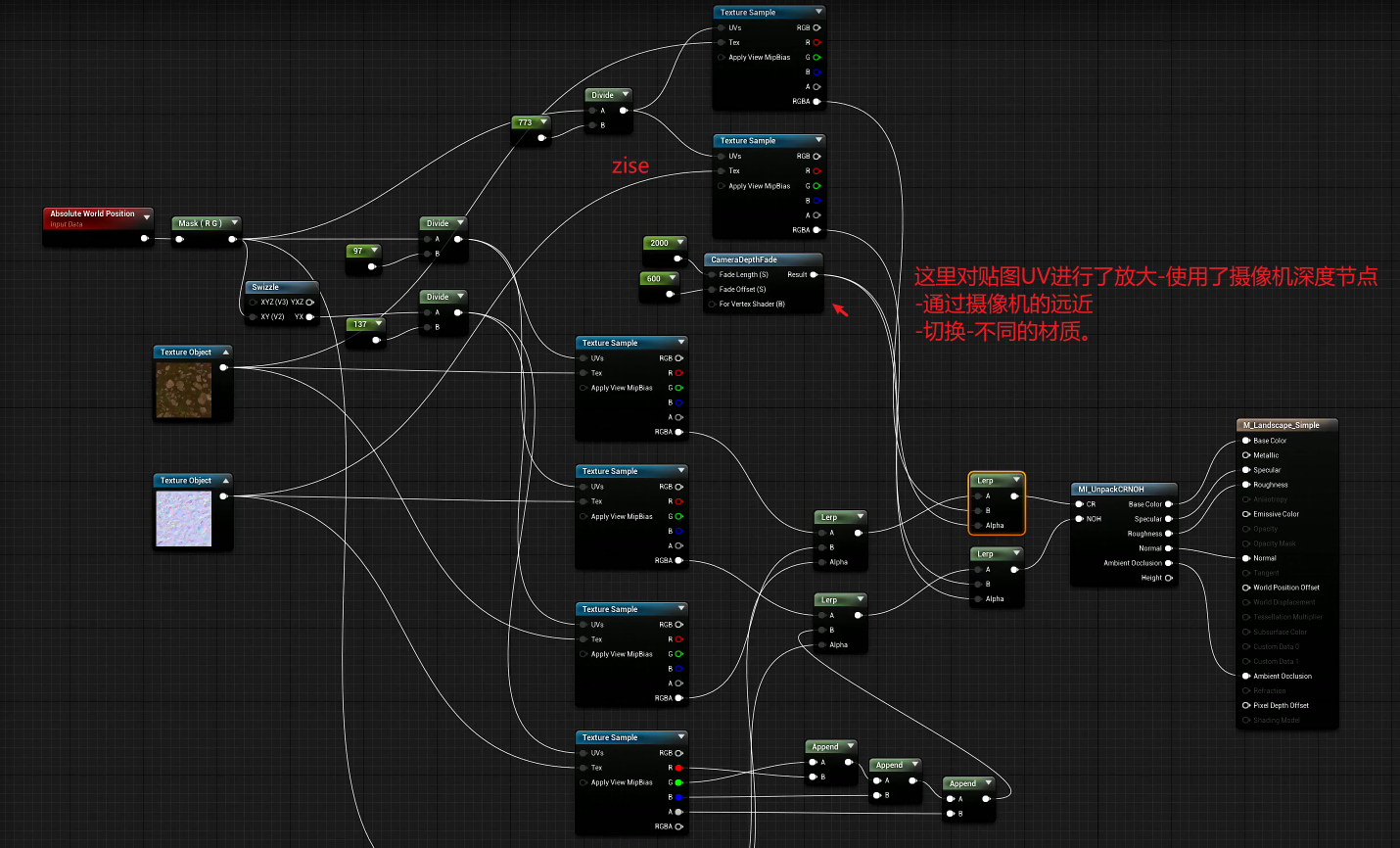Collapse the Absolute World Position node arrow
The image size is (1400, 848).
point(147,216)
